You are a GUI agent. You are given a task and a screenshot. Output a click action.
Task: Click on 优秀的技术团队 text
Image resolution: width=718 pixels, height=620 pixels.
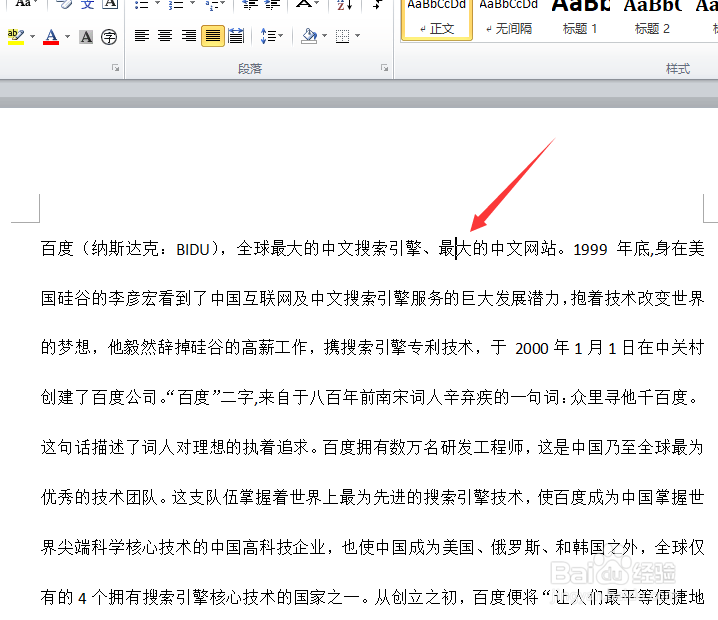(x=99, y=497)
